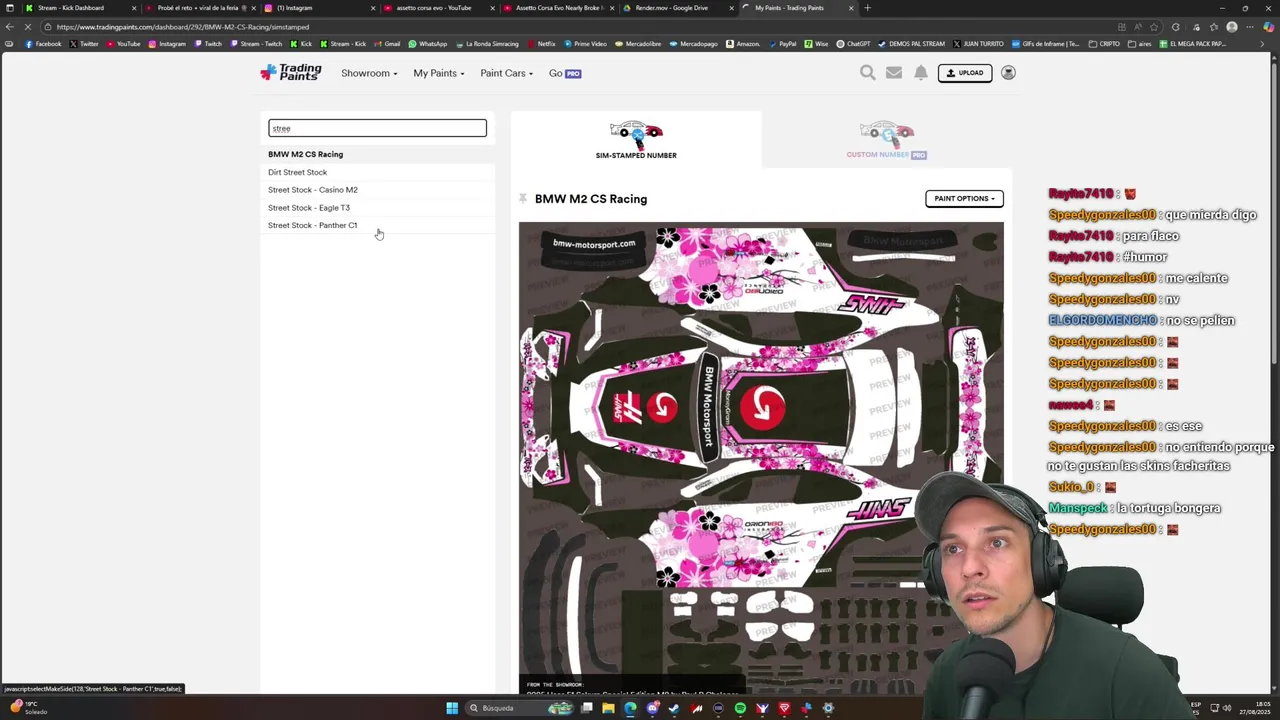
Task: Open Facebook bookmark
Action: [x=43, y=44]
